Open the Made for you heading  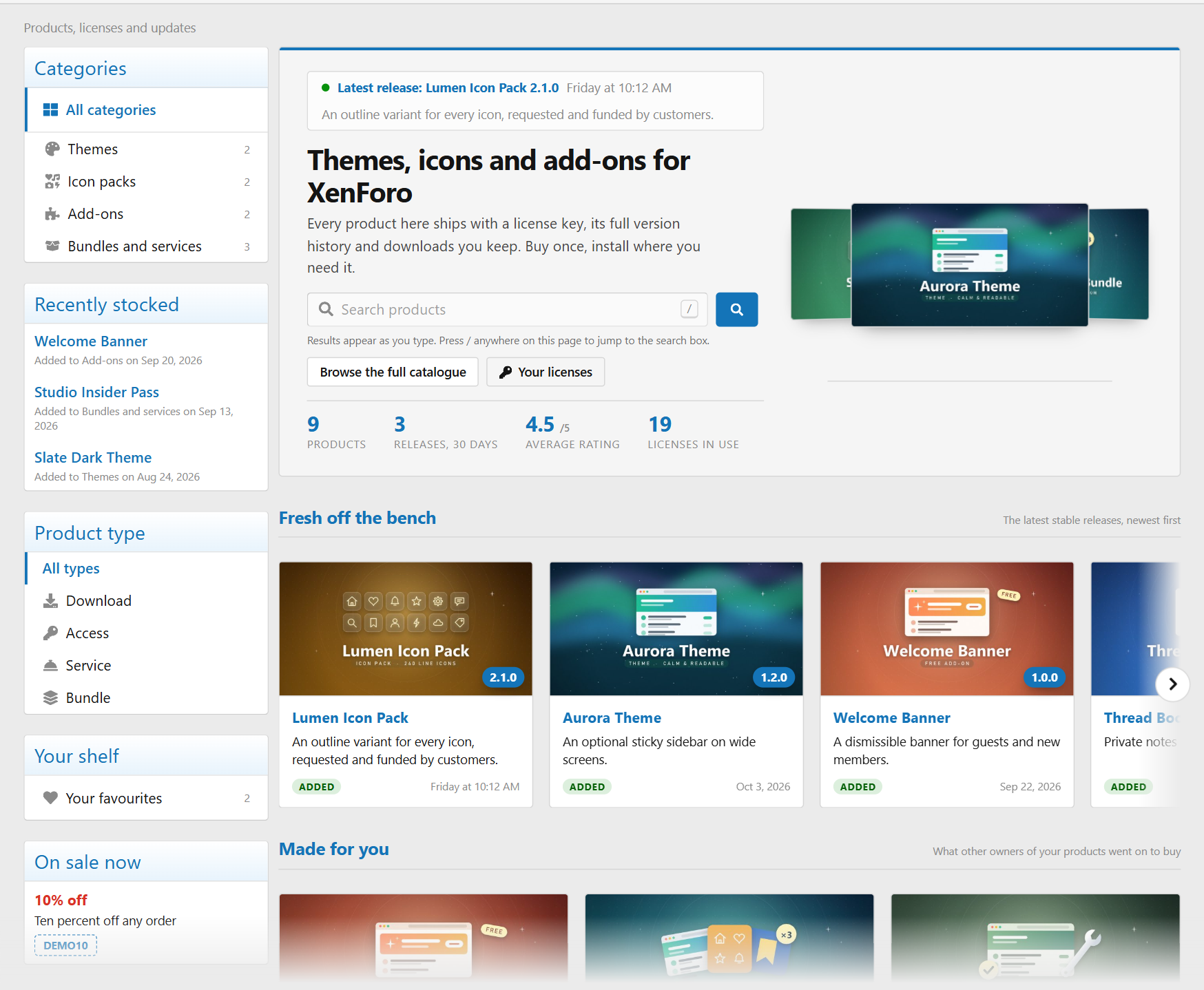click(334, 849)
